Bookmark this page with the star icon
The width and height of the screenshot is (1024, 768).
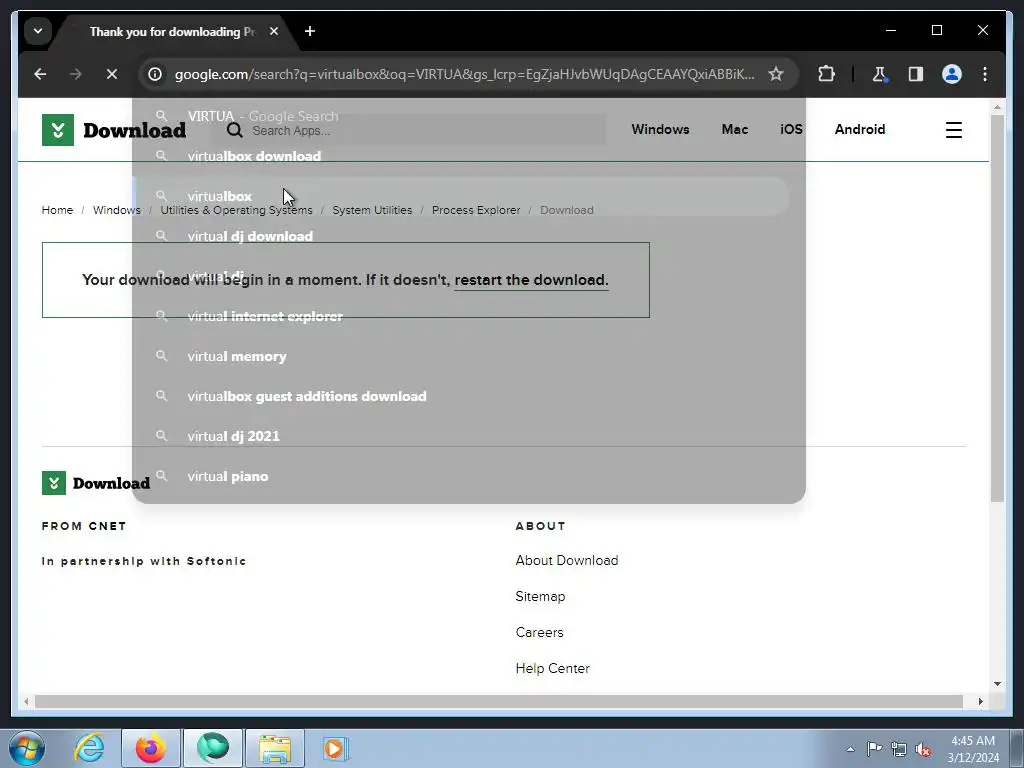776,74
